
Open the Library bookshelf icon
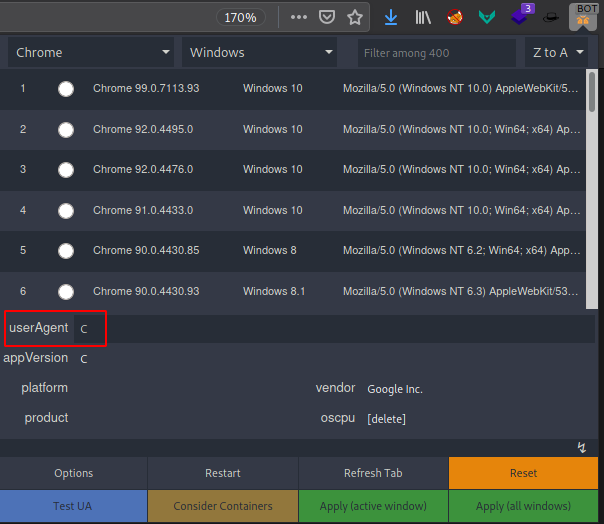423,17
